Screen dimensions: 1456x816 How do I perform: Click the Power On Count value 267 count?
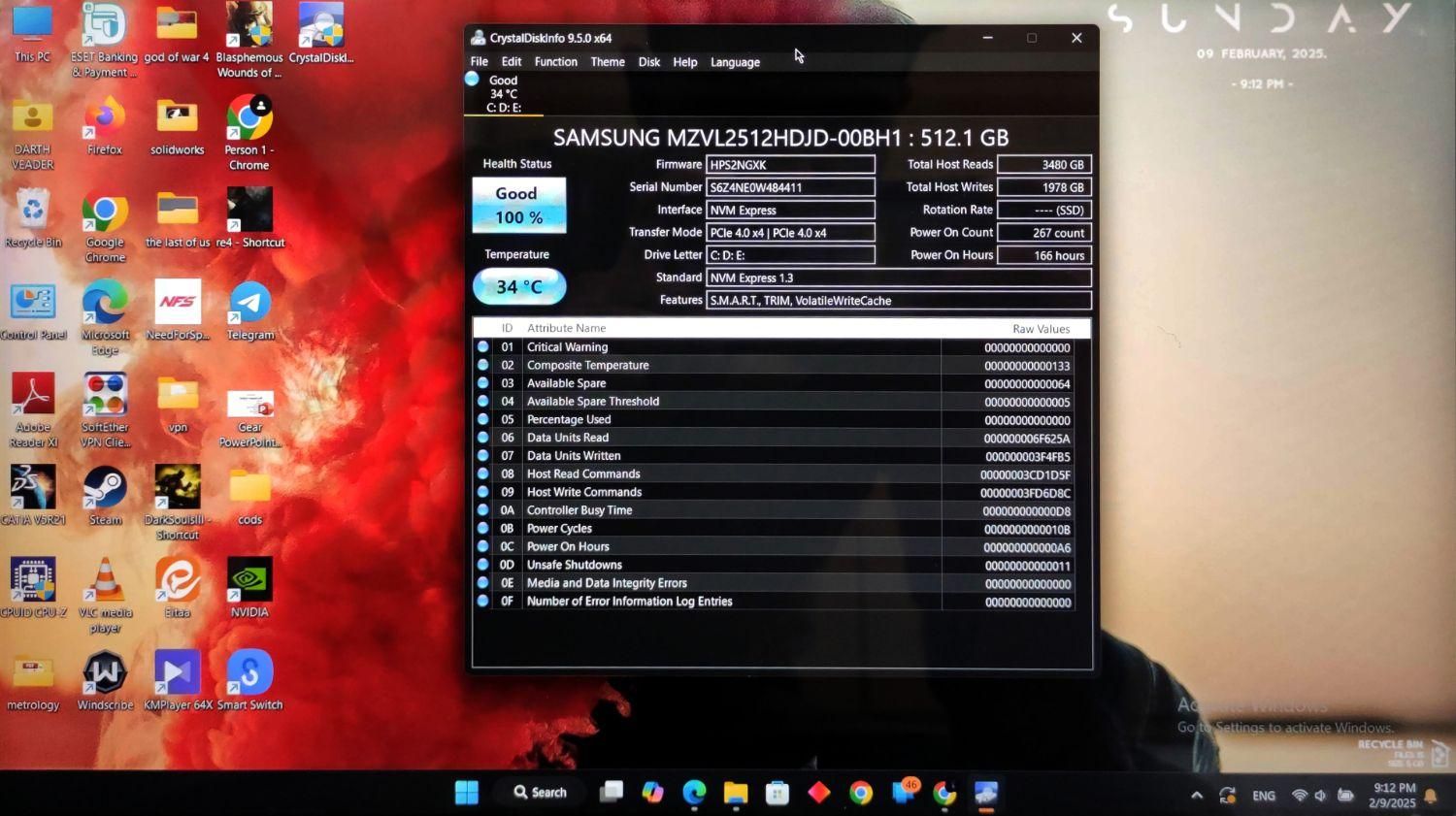[x=1044, y=233]
